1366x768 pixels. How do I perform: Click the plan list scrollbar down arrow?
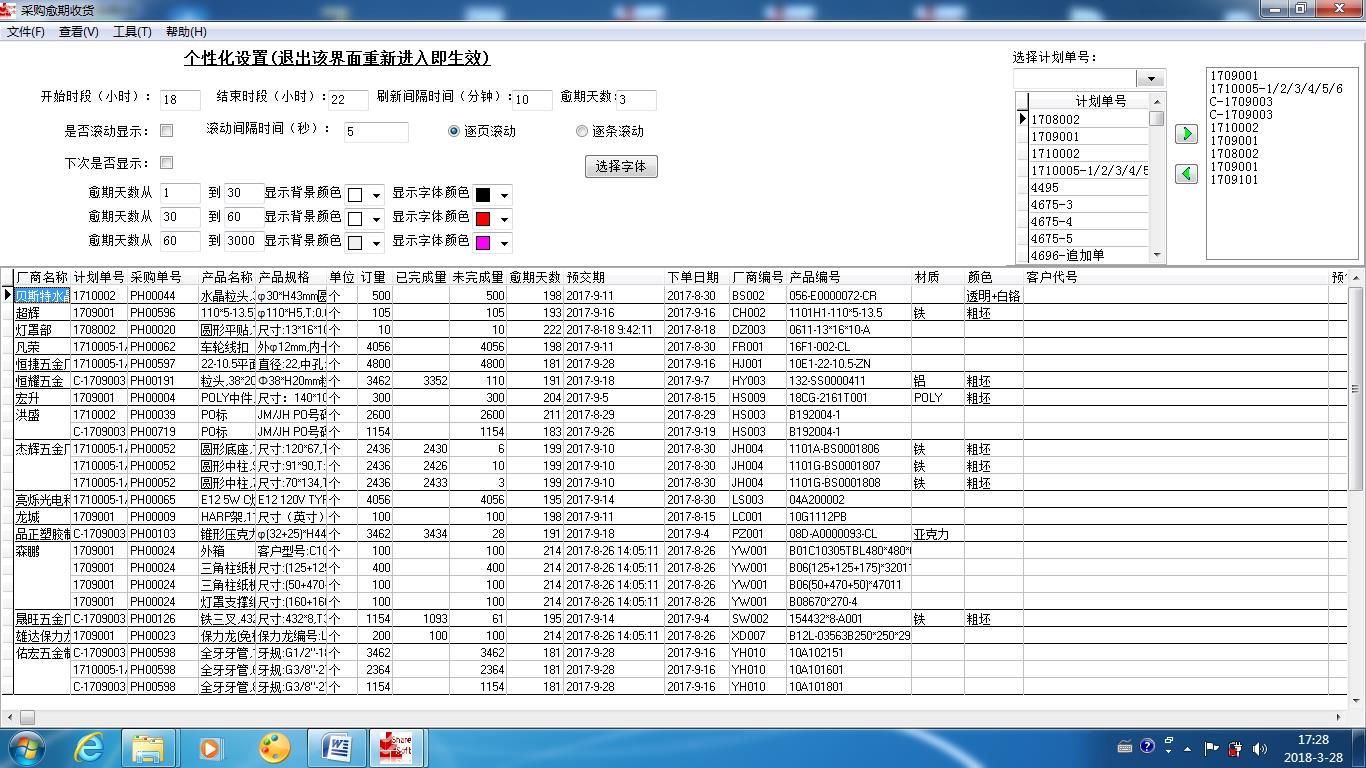(1157, 255)
